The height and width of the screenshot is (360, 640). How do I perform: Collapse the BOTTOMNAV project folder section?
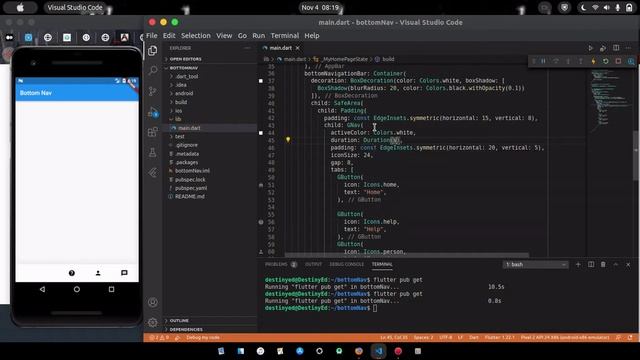[x=210, y=68]
